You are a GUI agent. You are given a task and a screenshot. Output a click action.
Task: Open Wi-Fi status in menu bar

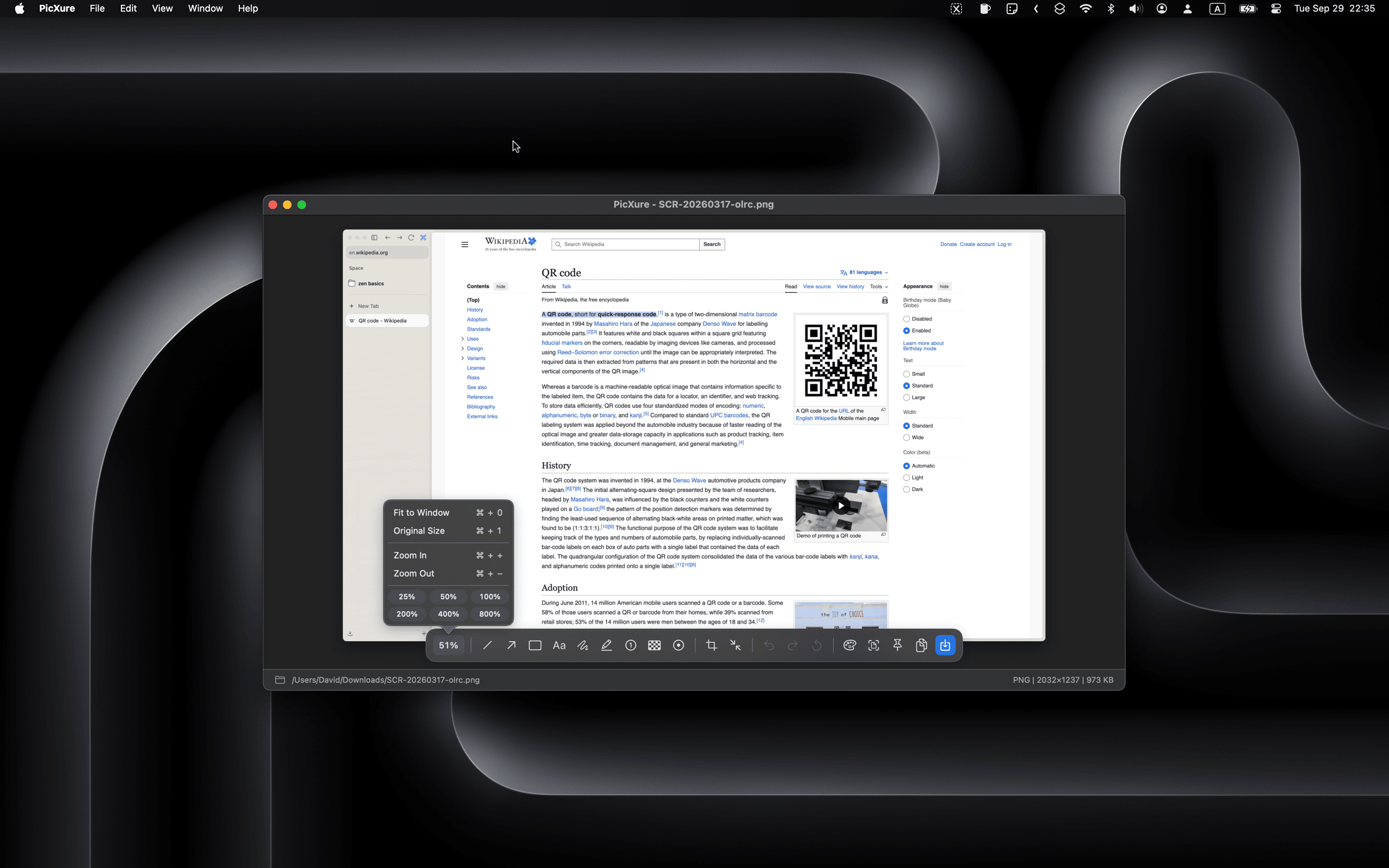click(1085, 9)
